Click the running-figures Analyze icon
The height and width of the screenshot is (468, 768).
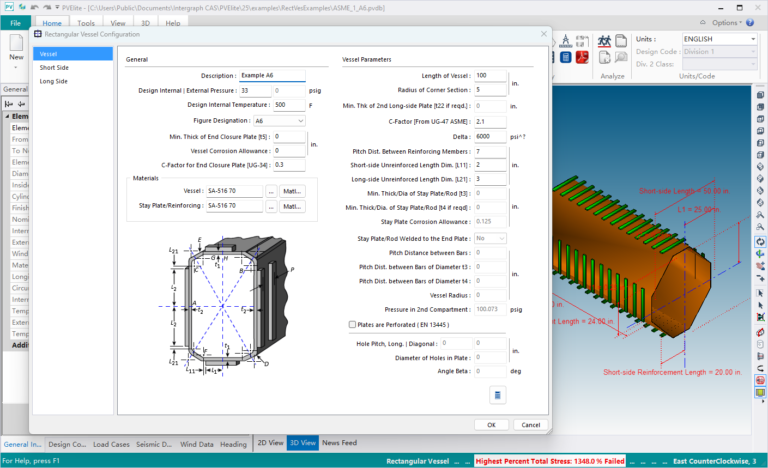coord(604,41)
